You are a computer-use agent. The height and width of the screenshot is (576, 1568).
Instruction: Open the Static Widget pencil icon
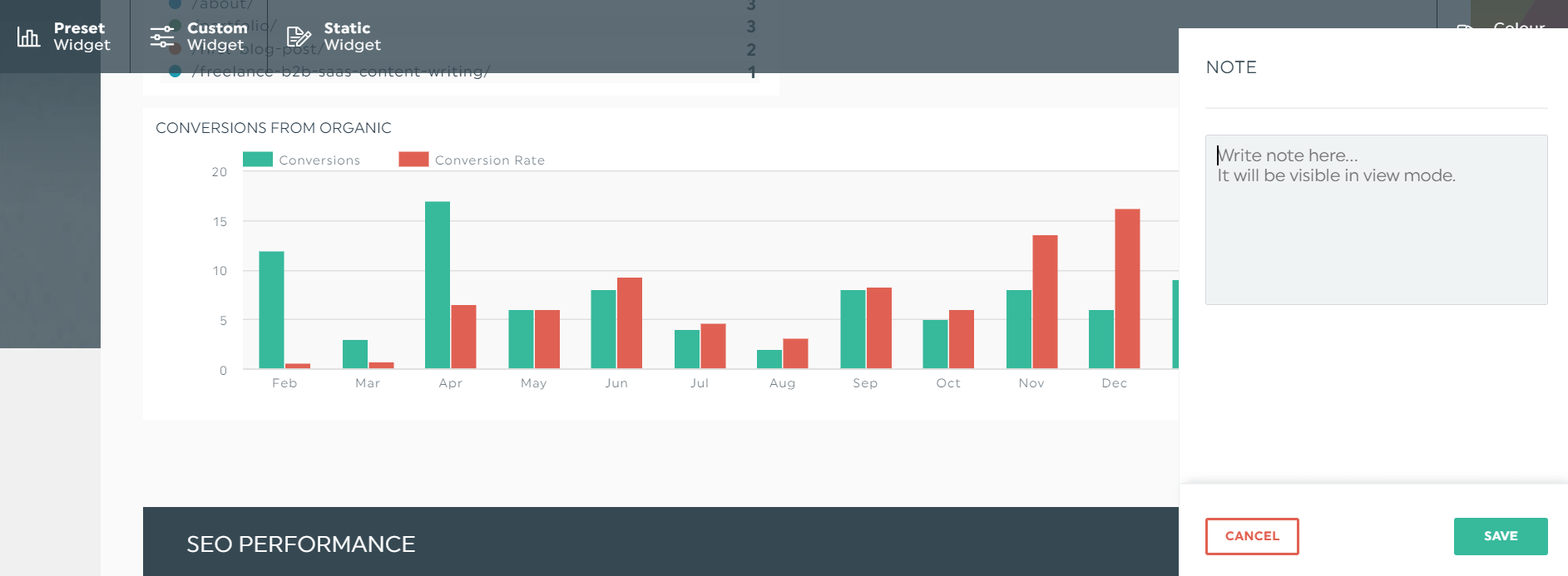click(299, 37)
